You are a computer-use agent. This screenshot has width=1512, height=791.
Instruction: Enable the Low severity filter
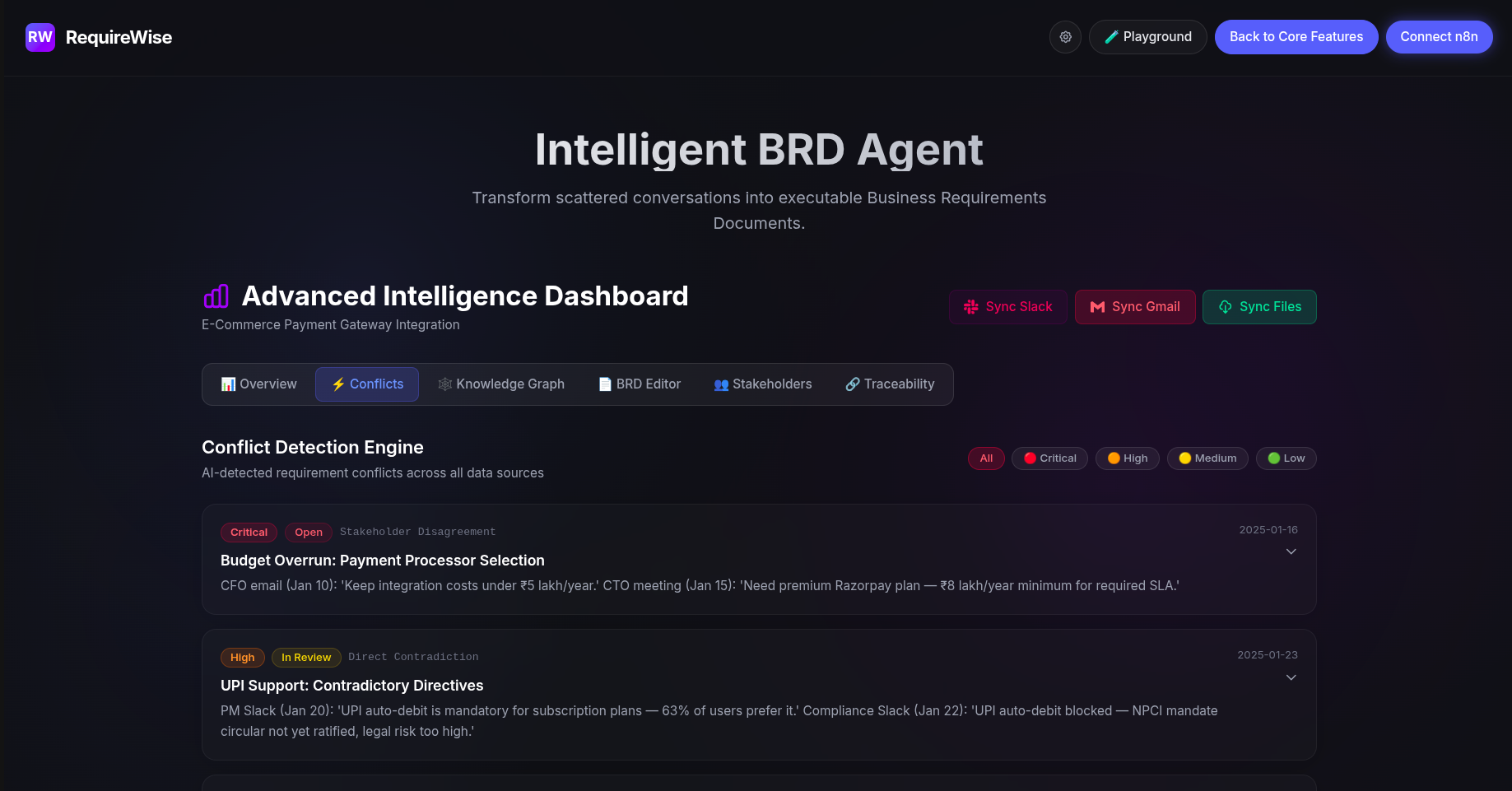coord(1286,458)
